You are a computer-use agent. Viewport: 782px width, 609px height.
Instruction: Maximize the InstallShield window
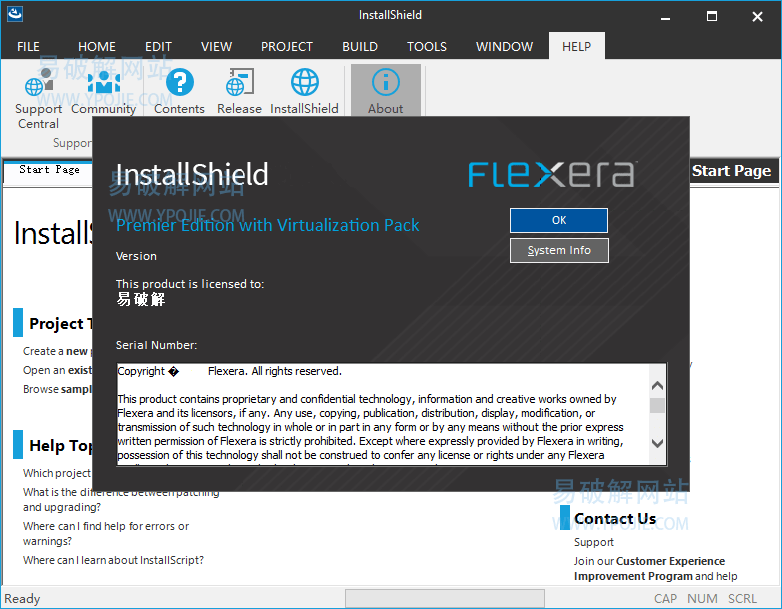(x=712, y=17)
